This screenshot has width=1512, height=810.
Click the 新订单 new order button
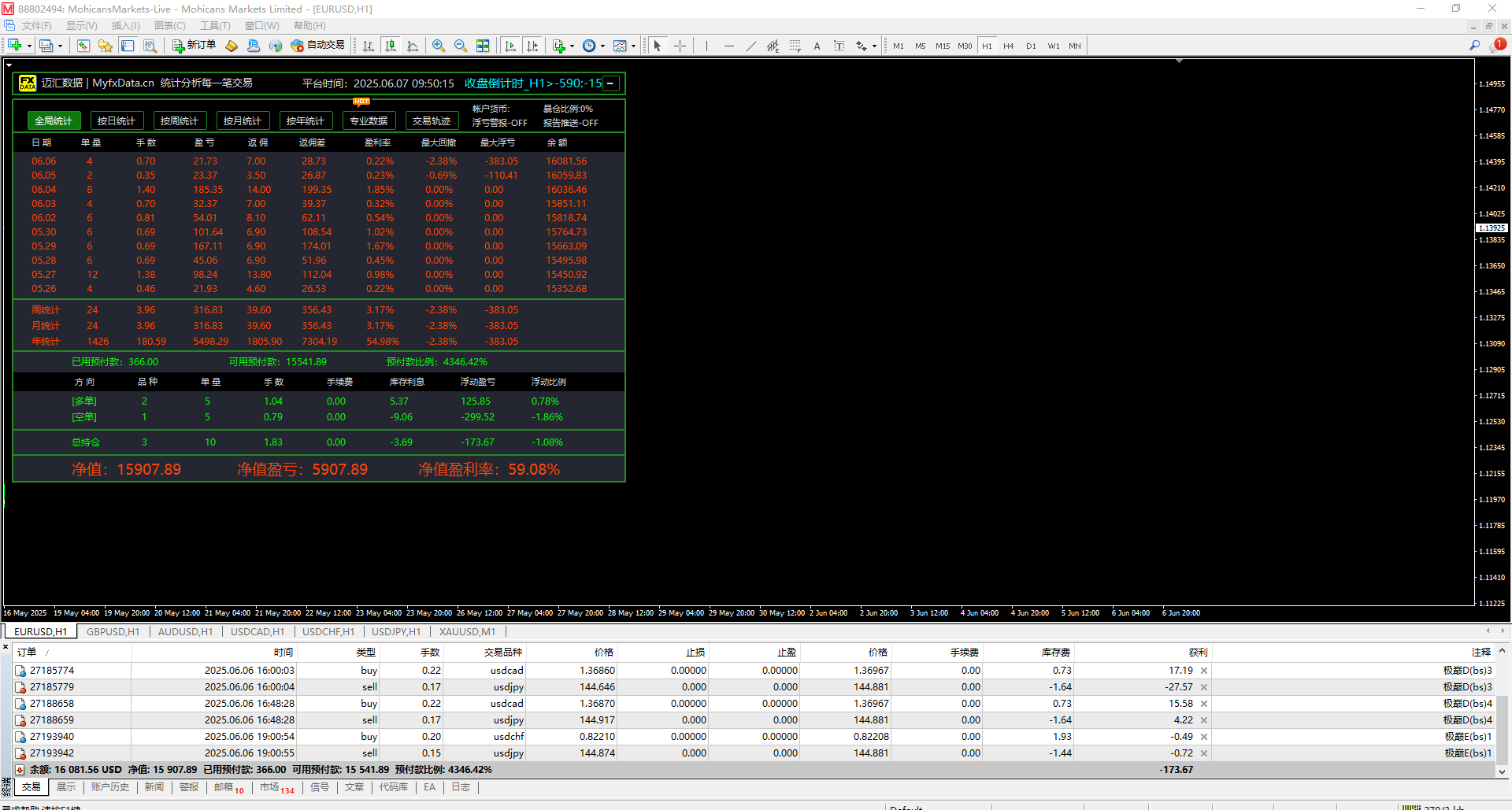click(194, 46)
